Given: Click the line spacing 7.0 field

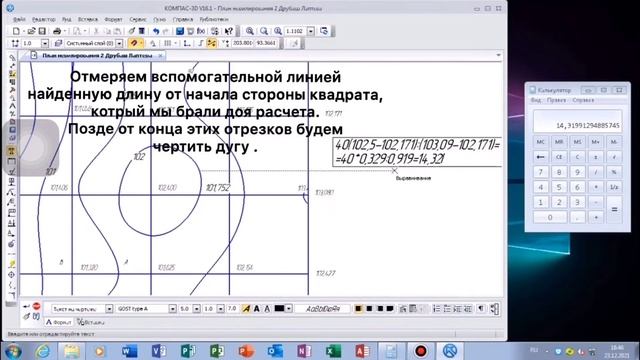Looking at the screenshot, I should [x=232, y=309].
